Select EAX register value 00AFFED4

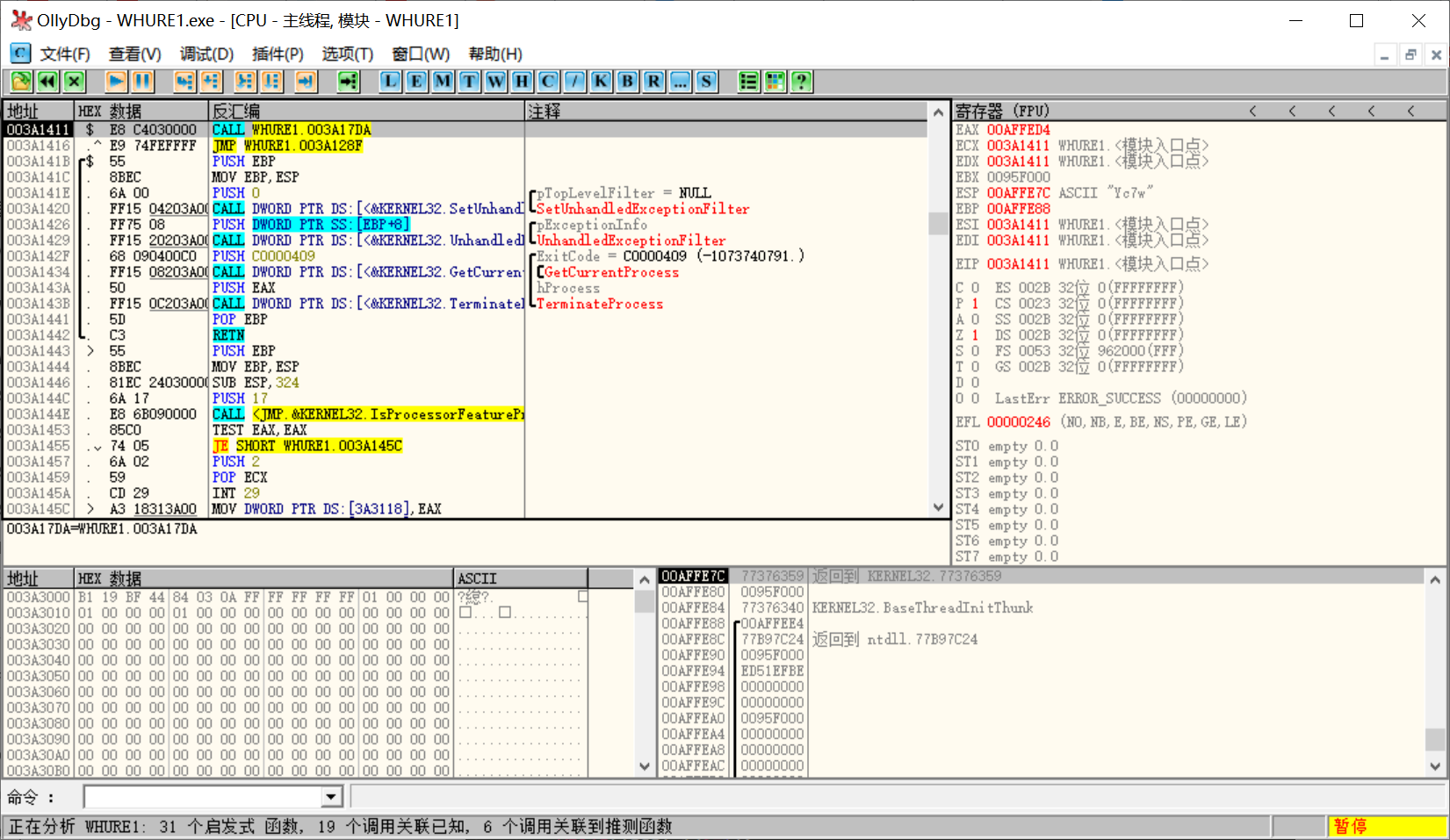[1018, 130]
